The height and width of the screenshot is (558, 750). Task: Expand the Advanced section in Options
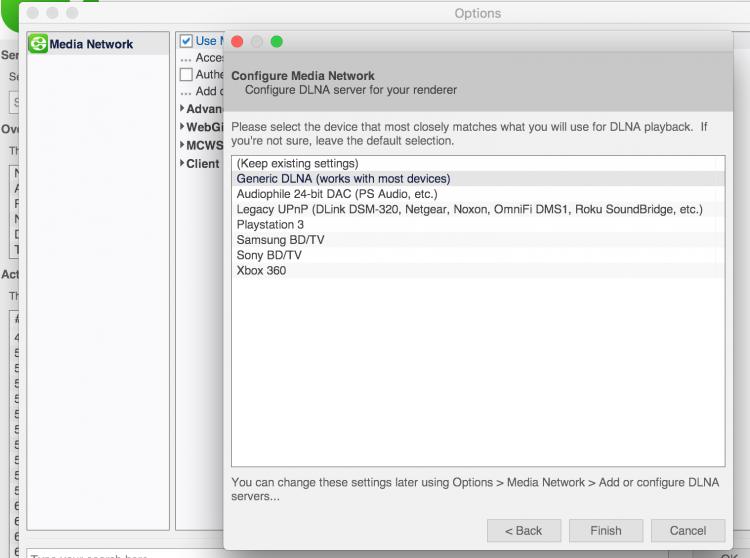pos(182,109)
